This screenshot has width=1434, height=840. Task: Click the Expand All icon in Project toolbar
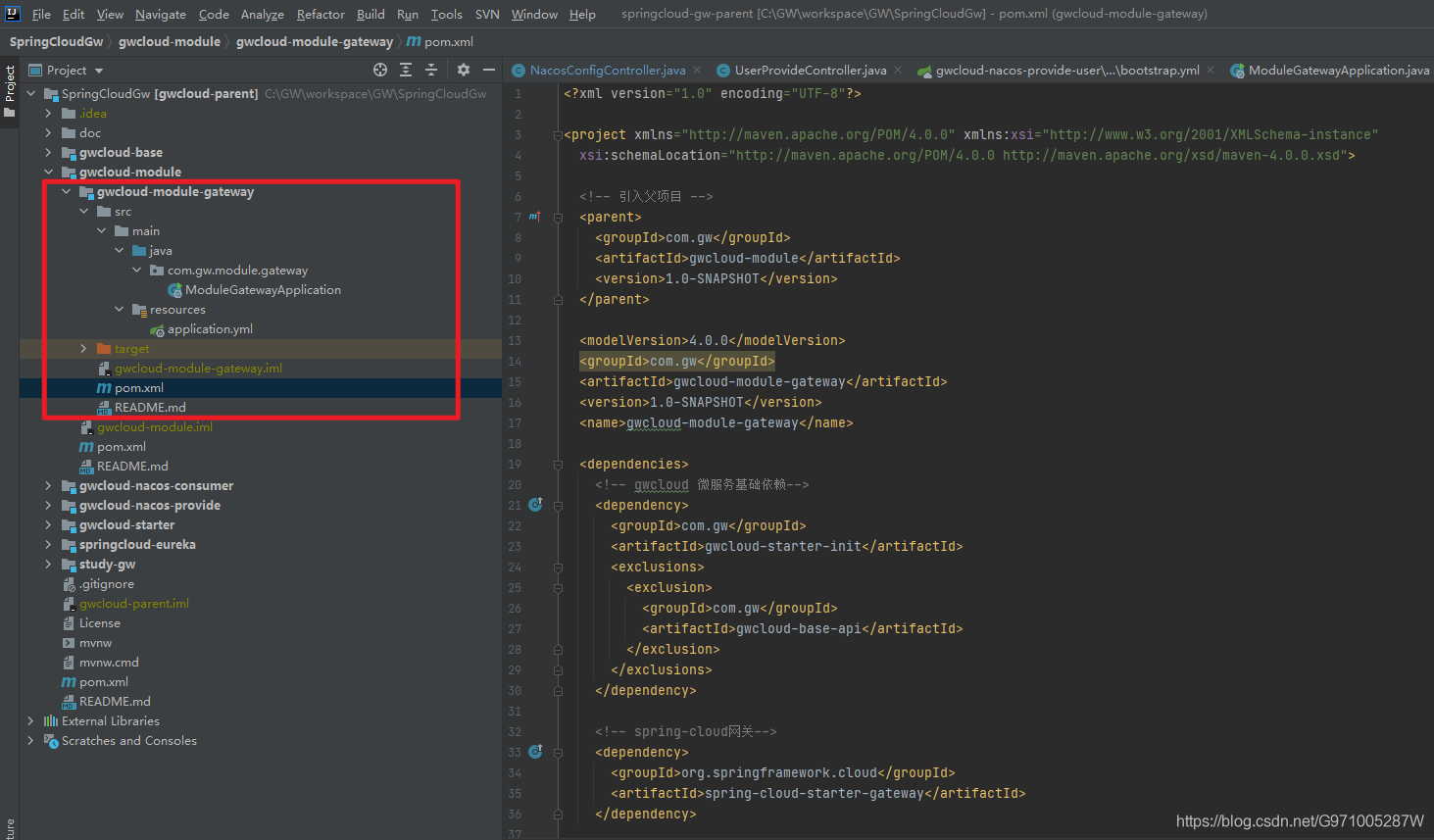coord(406,70)
